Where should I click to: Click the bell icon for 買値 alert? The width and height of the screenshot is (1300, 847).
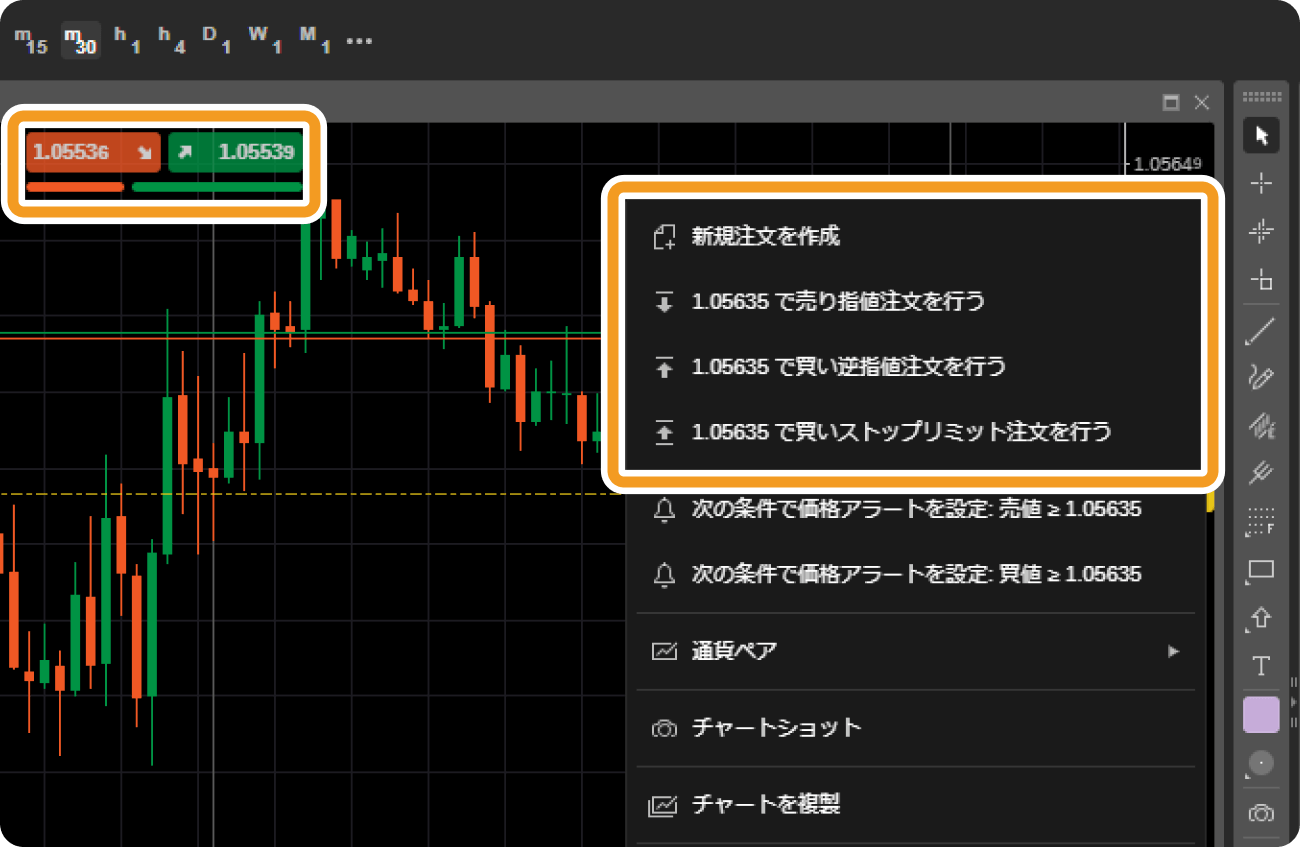[x=664, y=574]
